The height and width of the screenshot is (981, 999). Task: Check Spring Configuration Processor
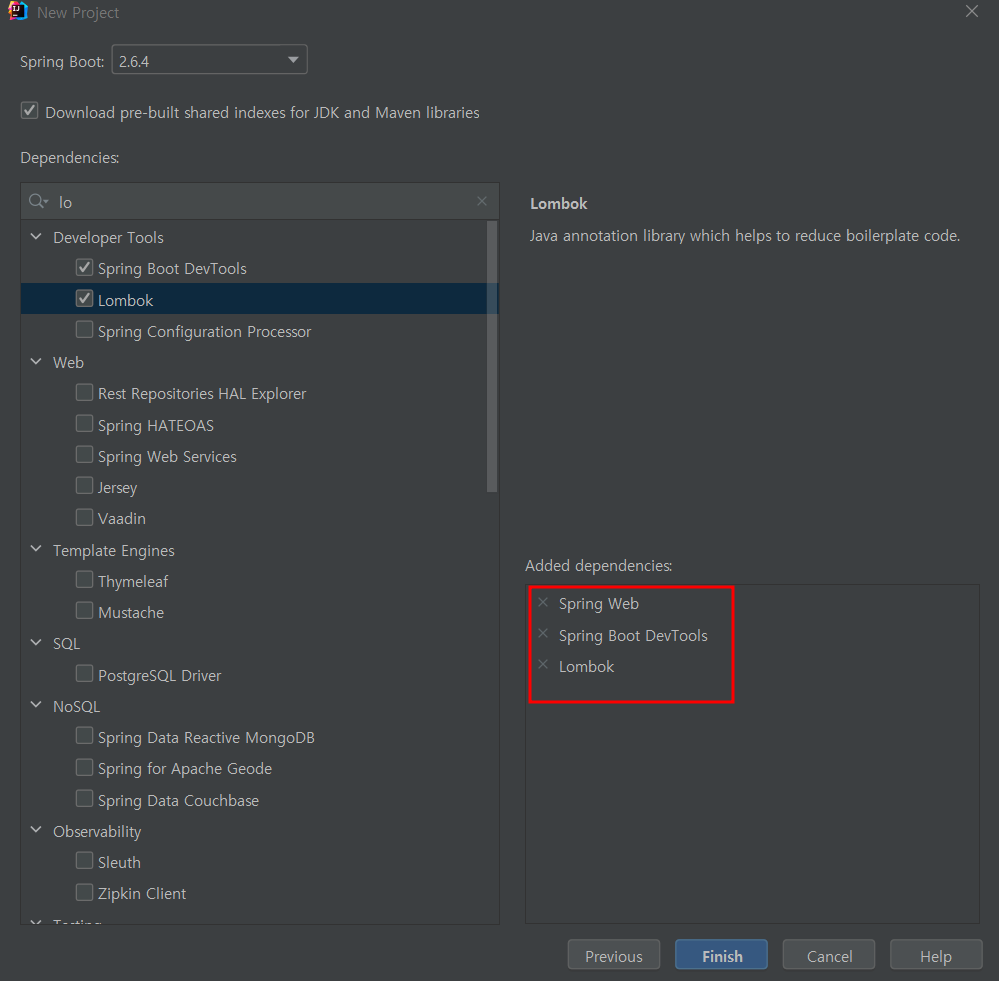pos(84,329)
